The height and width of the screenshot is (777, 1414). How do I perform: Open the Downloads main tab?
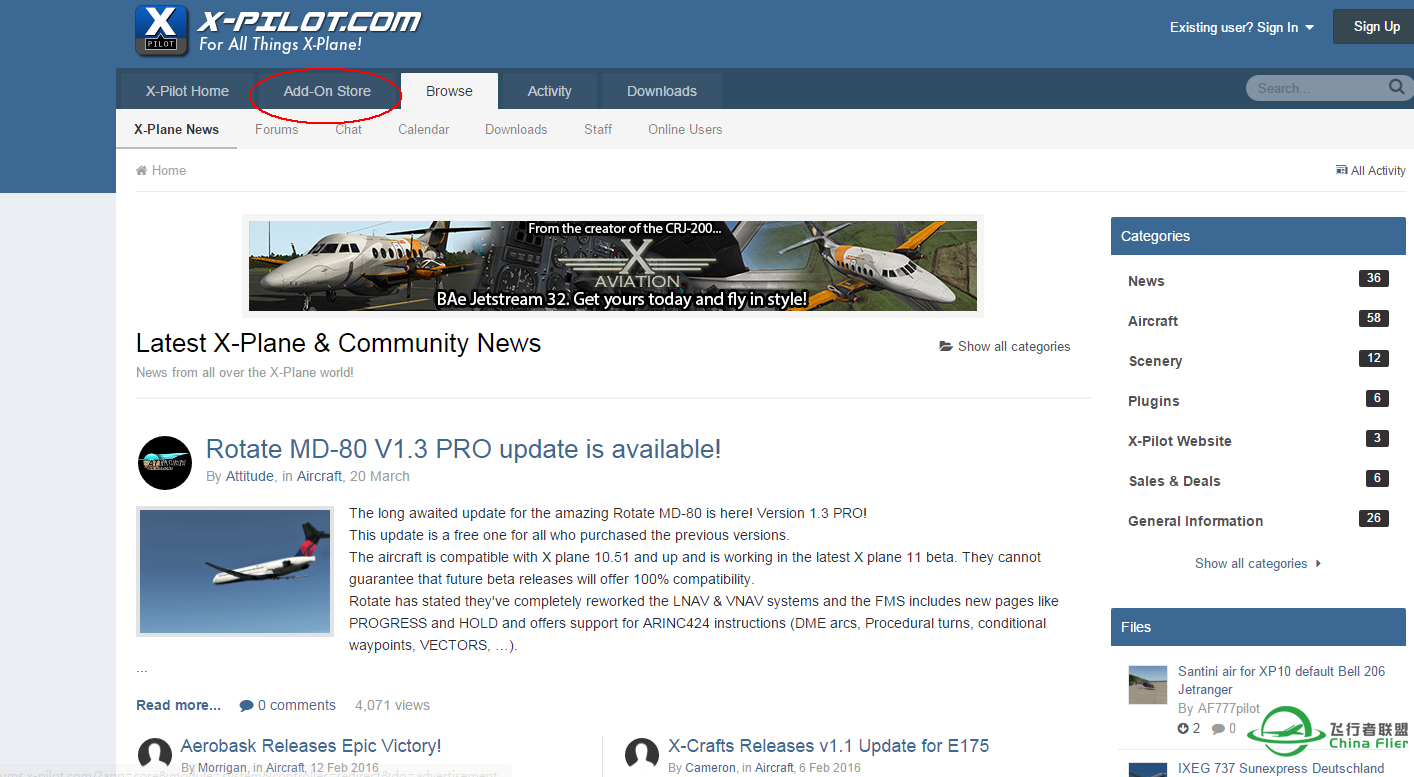662,91
